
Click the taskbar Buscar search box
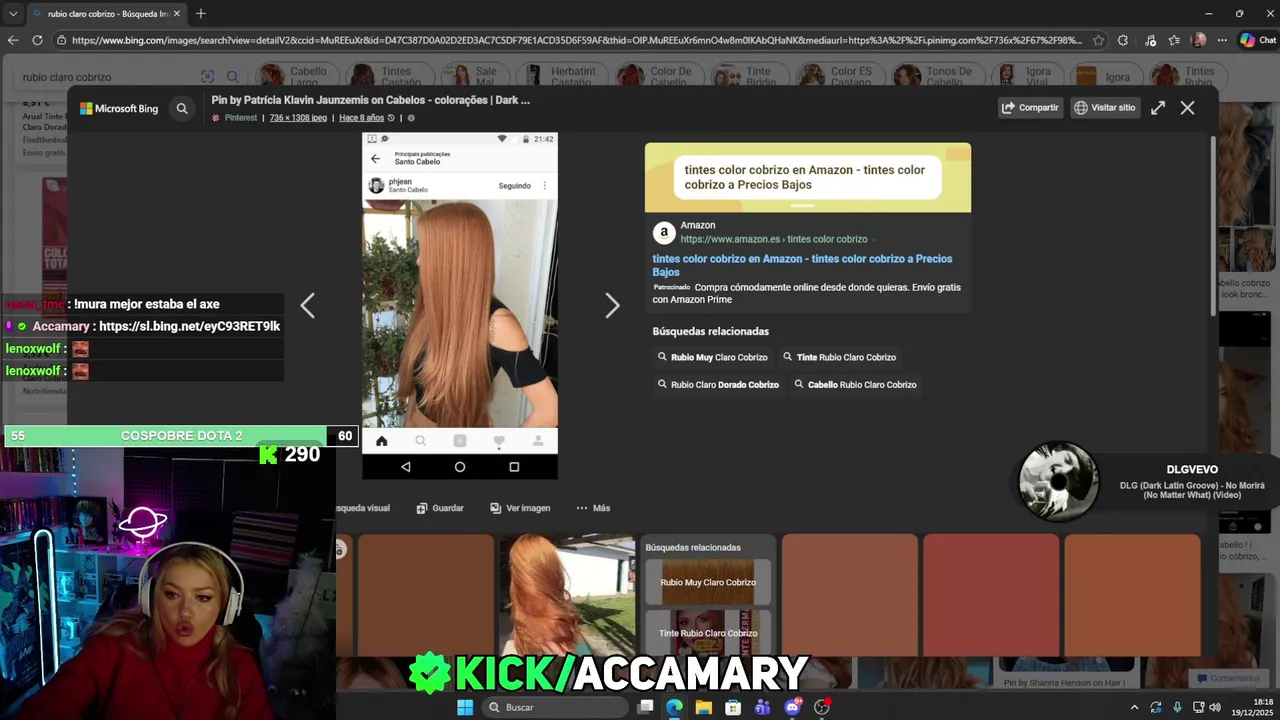coord(555,707)
